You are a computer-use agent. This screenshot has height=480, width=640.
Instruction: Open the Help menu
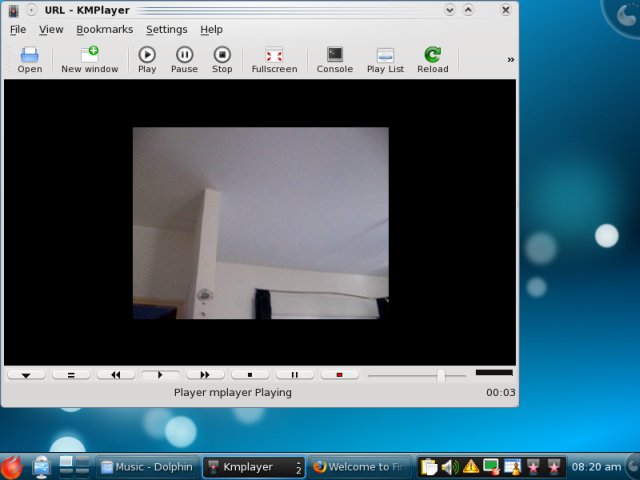[211, 29]
